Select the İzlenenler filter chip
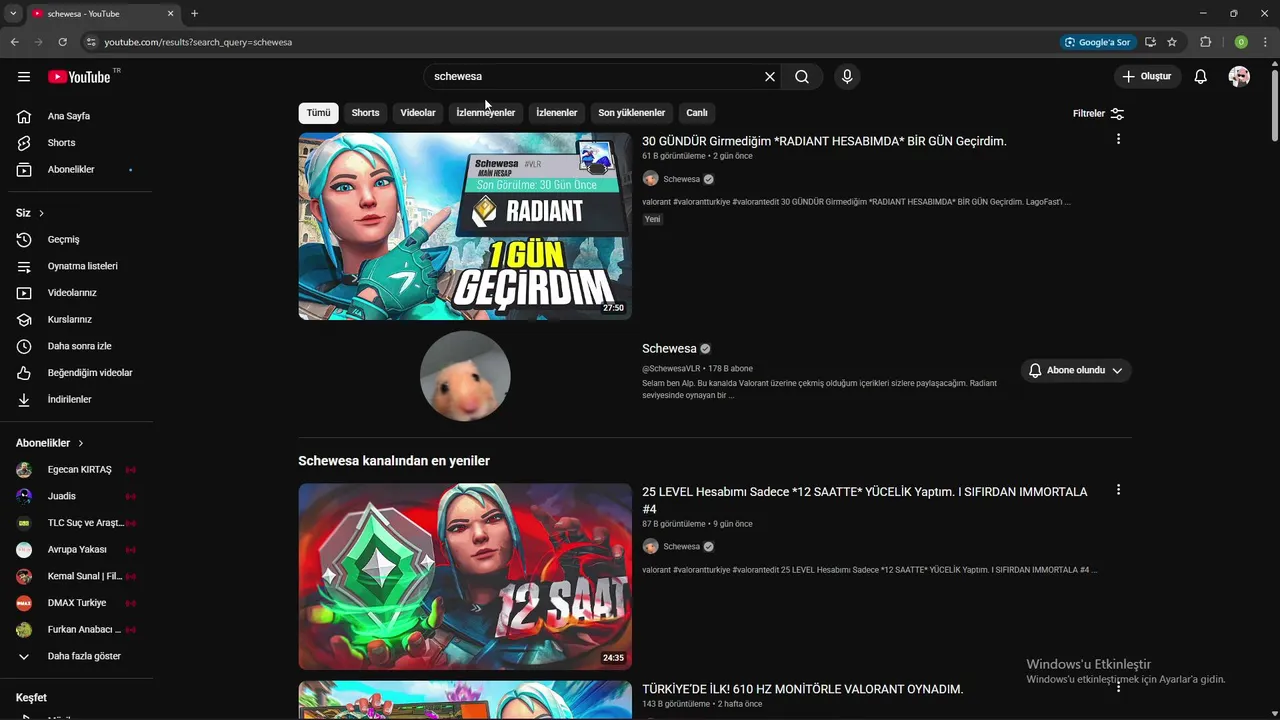 tap(557, 113)
